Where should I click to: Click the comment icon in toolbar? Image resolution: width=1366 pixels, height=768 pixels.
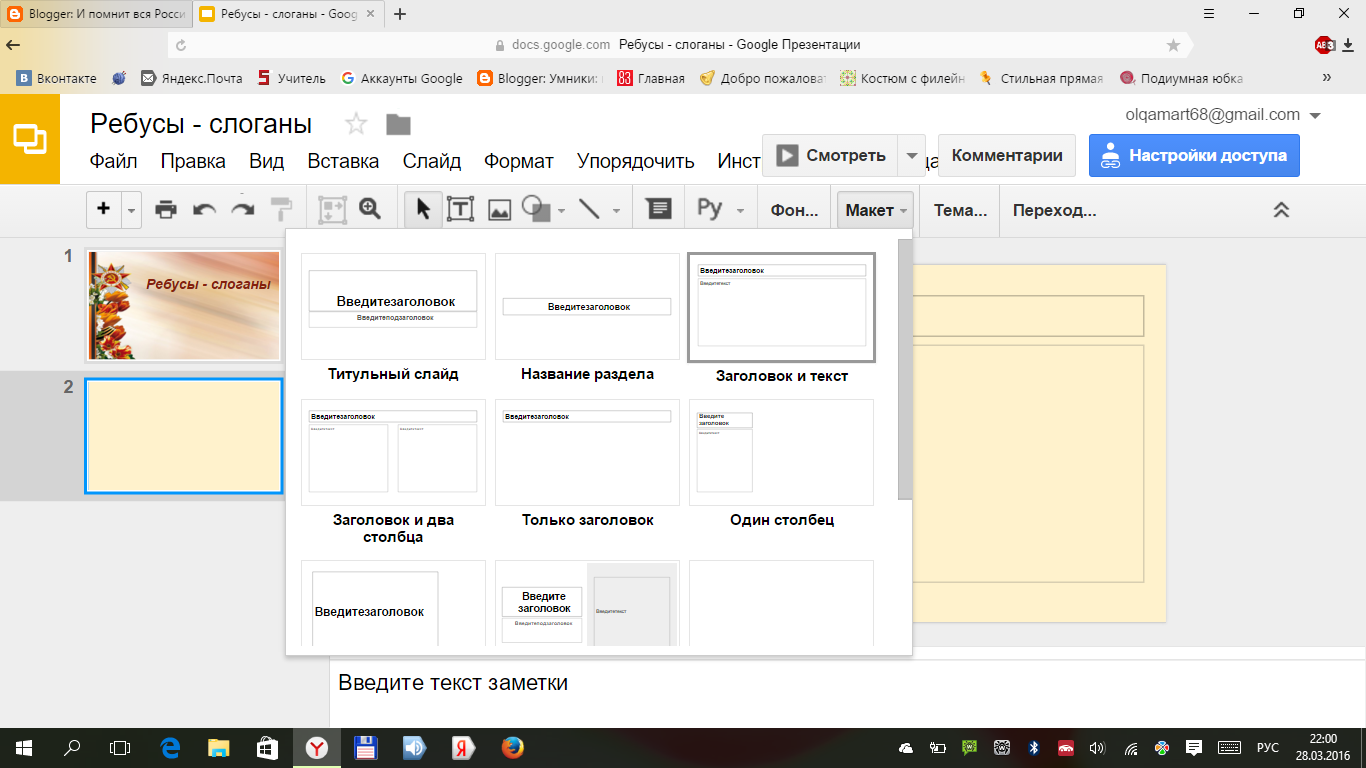pos(658,209)
